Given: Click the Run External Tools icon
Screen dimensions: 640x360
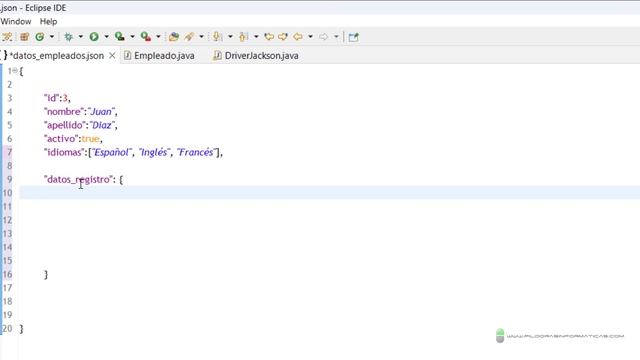Looking at the screenshot, I should click(146, 37).
